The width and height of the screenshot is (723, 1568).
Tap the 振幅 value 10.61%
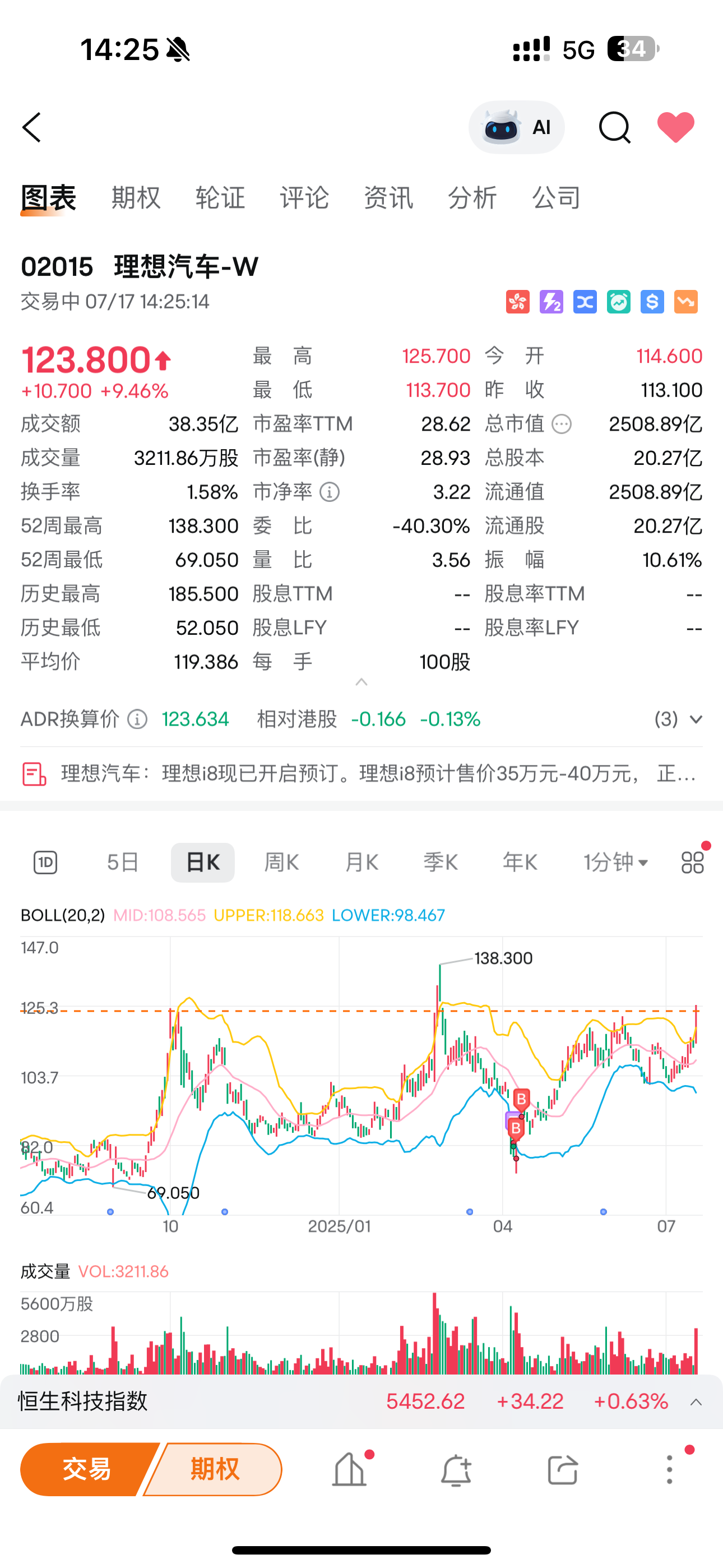coord(672,560)
